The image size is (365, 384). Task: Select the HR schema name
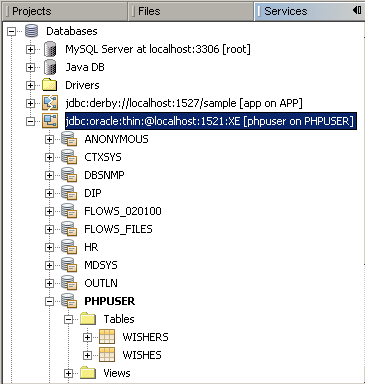91,247
